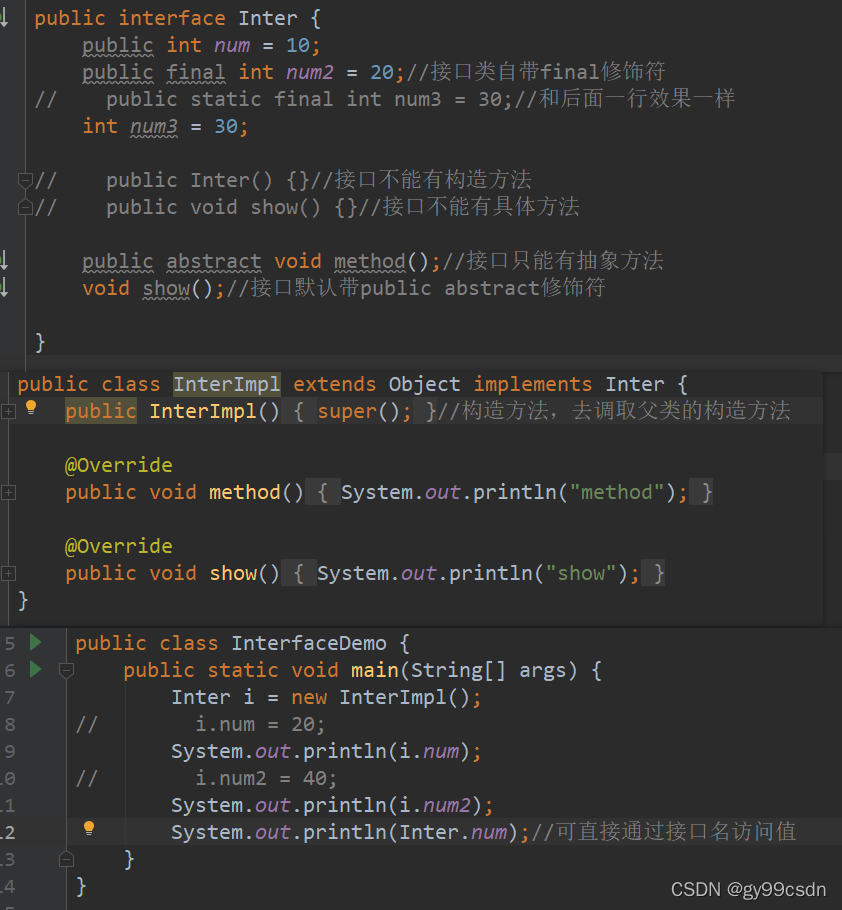Click 'i.num' inside println on line 9
Viewport: 842px width, 910px height.
(x=429, y=751)
